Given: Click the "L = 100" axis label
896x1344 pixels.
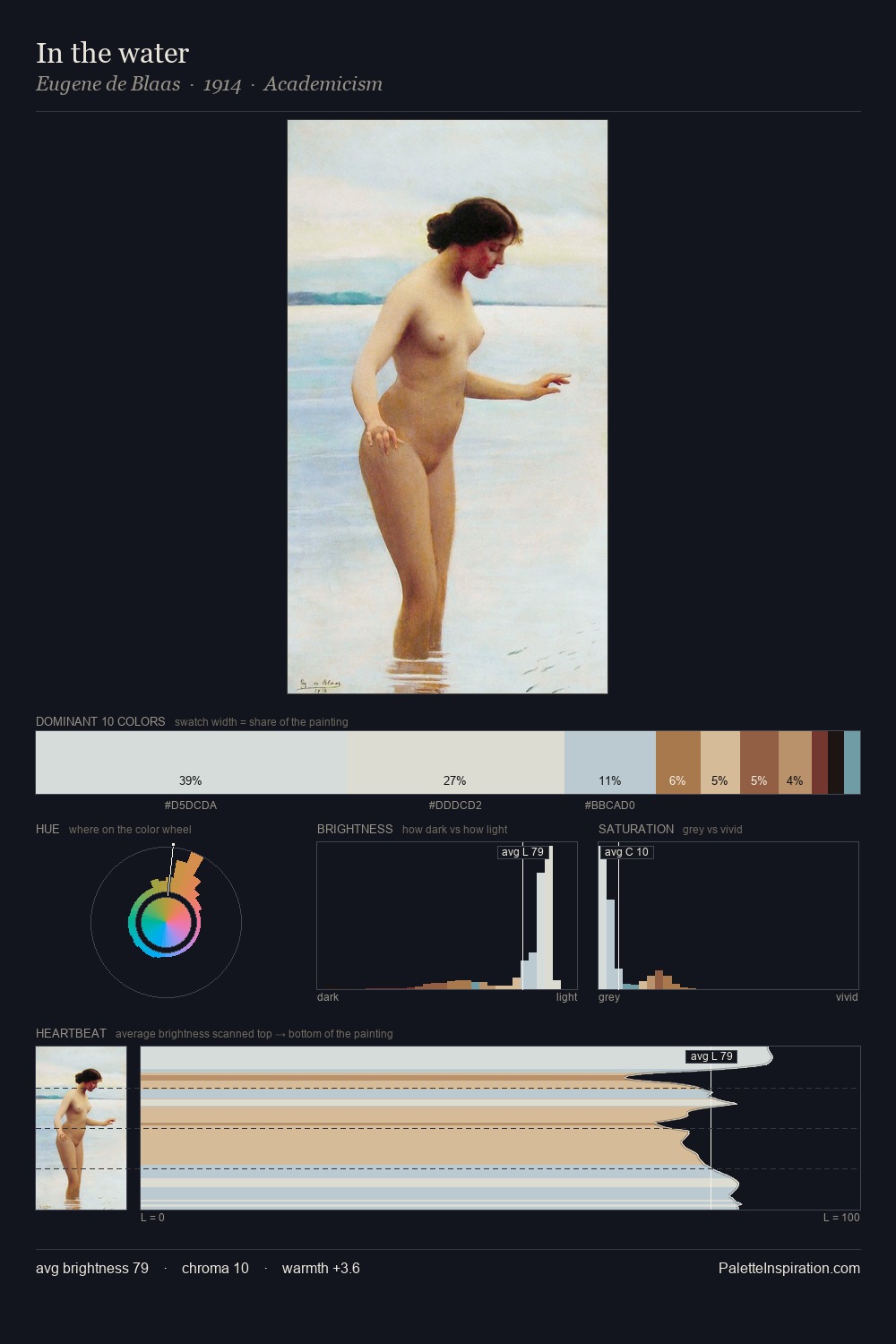Looking at the screenshot, I should (841, 1218).
